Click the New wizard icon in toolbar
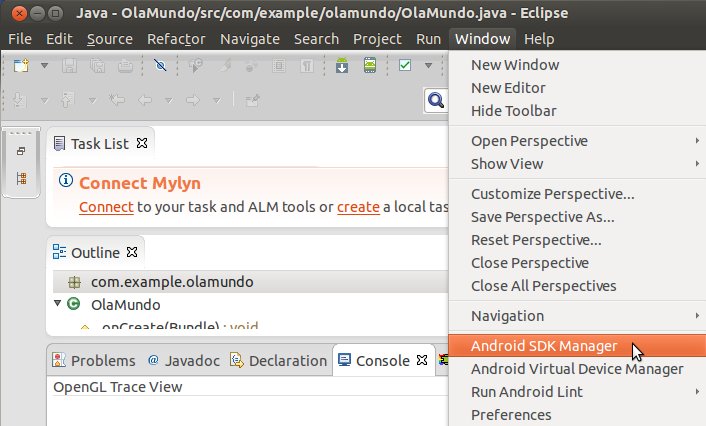Screen dimensions: 706x426 click(x=21, y=66)
